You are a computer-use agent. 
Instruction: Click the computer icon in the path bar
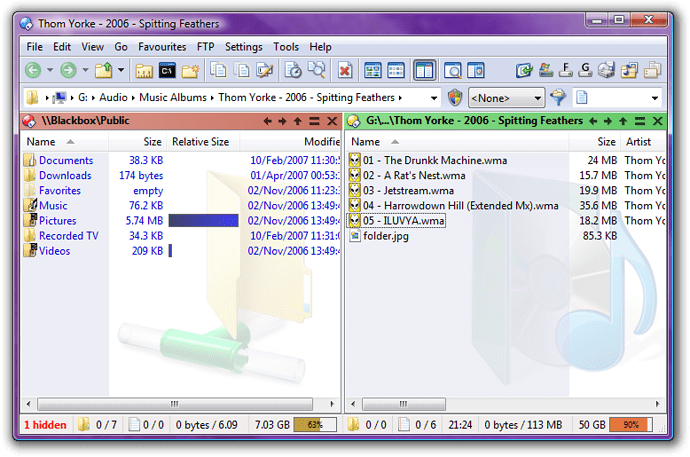tap(59, 98)
